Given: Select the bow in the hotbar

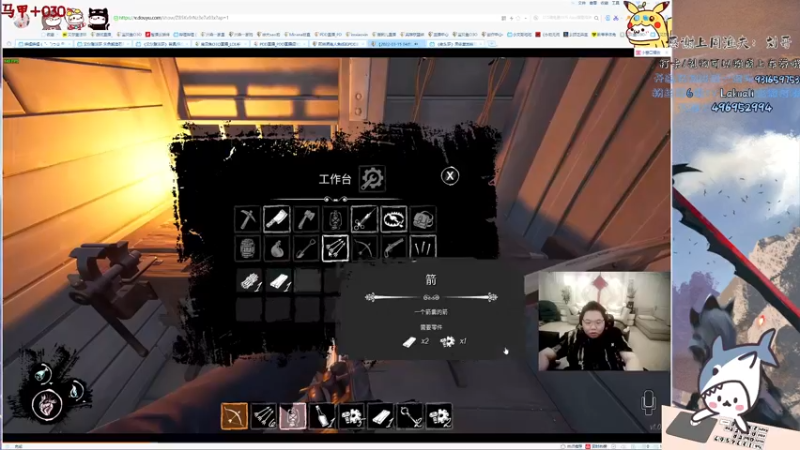Looking at the screenshot, I should pyautogui.click(x=234, y=416).
